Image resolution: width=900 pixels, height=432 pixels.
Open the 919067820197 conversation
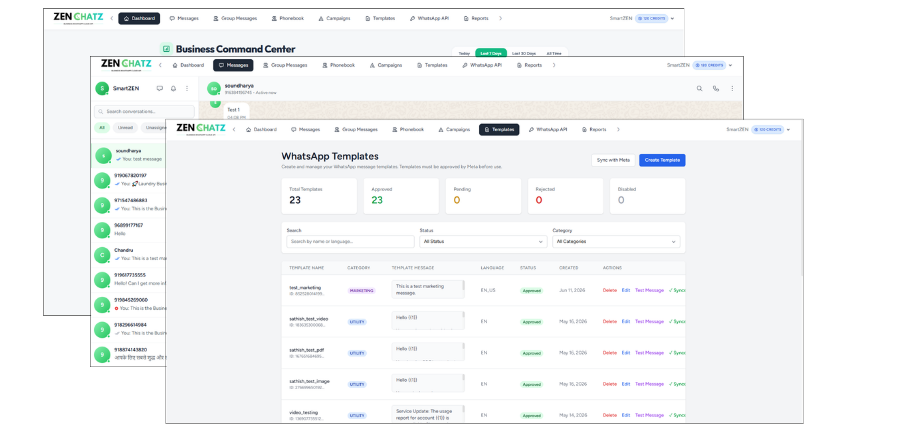(x=130, y=180)
